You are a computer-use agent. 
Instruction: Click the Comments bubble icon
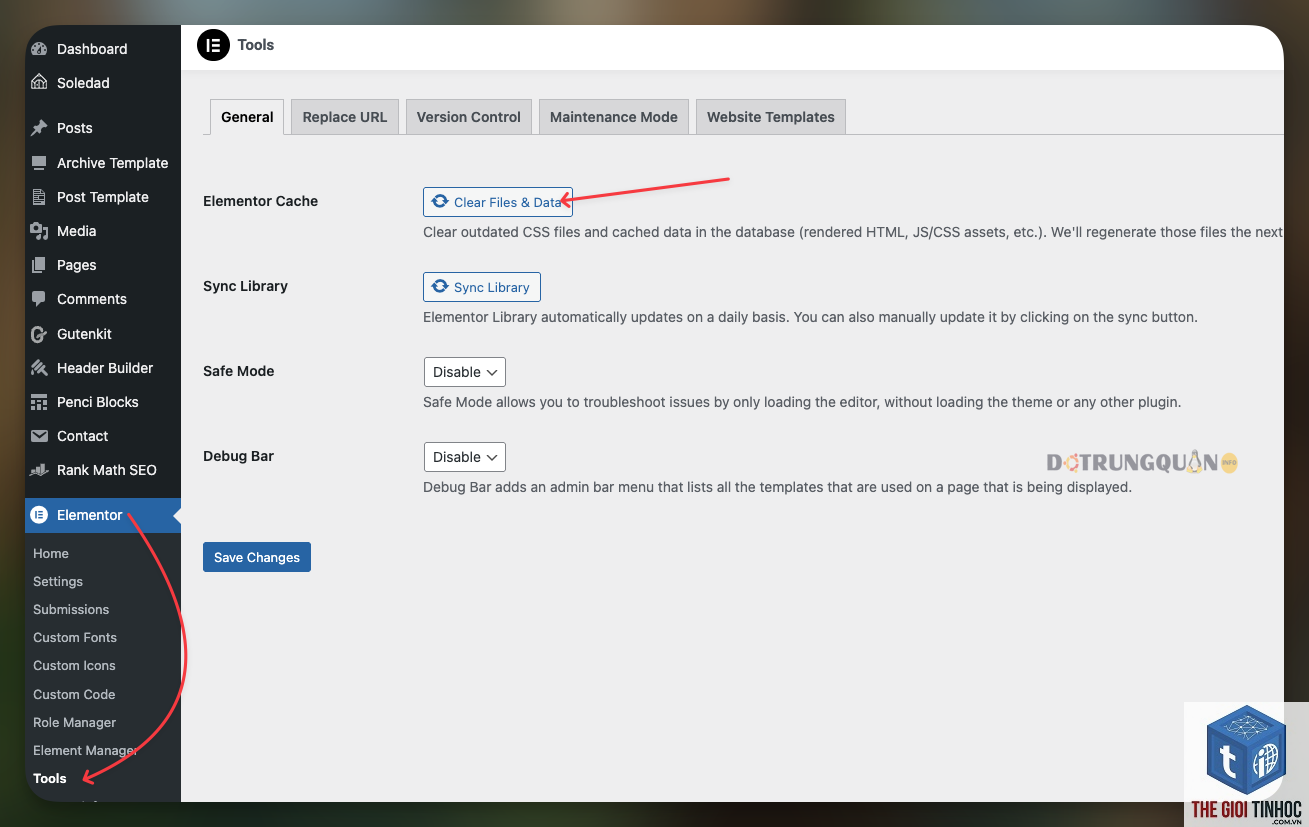(x=39, y=299)
